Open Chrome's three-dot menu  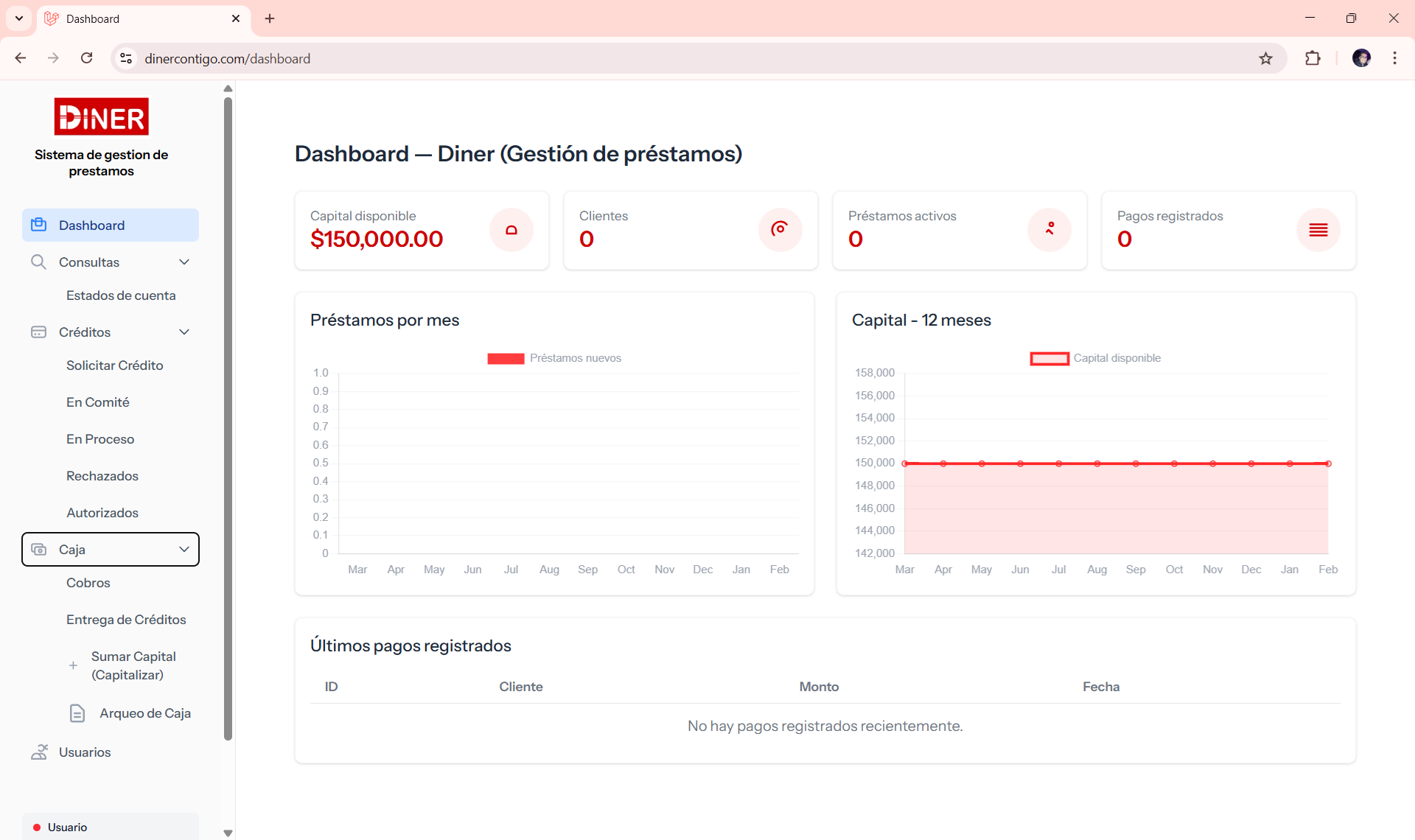[x=1395, y=58]
